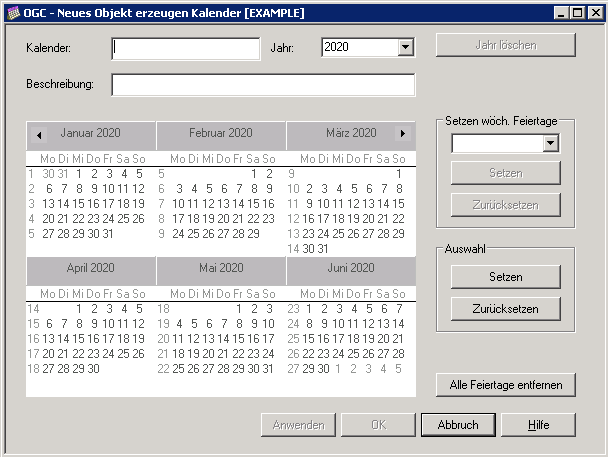
Task: Click the calendar app icon in title bar
Action: point(13,13)
